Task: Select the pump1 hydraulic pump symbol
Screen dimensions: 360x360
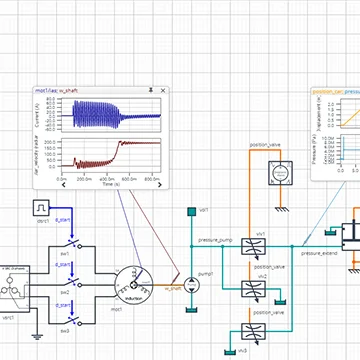Action: [192, 285]
